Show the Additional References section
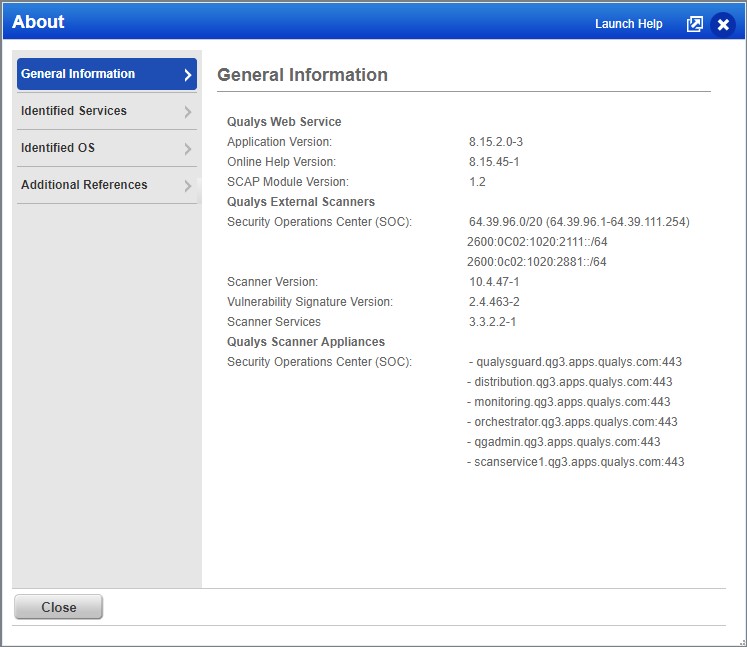Screen dimensions: 747x647 tap(84, 185)
